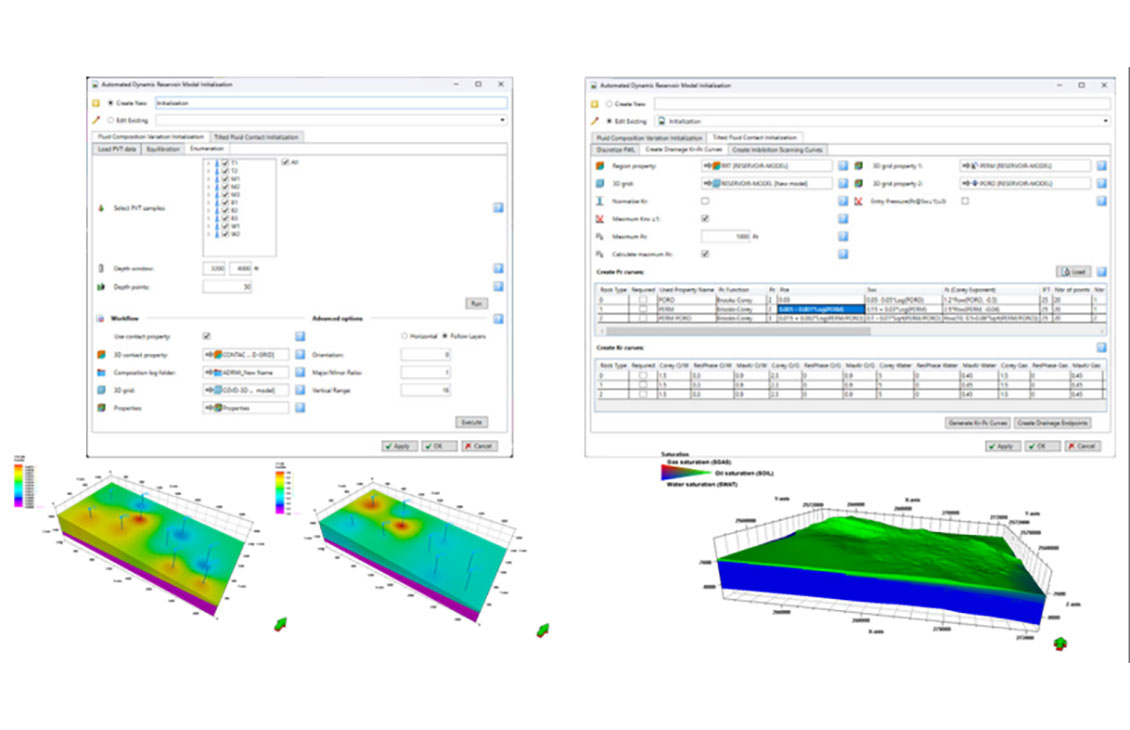The height and width of the screenshot is (730, 1130).
Task: Click the Region property icon
Action: pos(601,164)
